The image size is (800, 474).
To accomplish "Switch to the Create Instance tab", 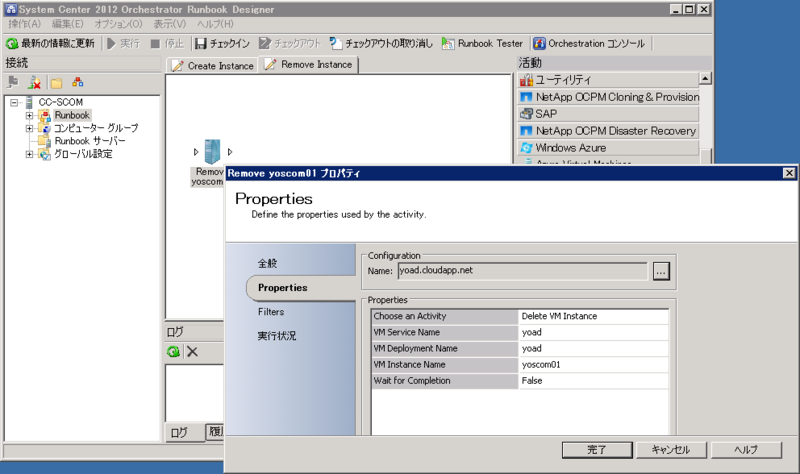I will point(213,66).
